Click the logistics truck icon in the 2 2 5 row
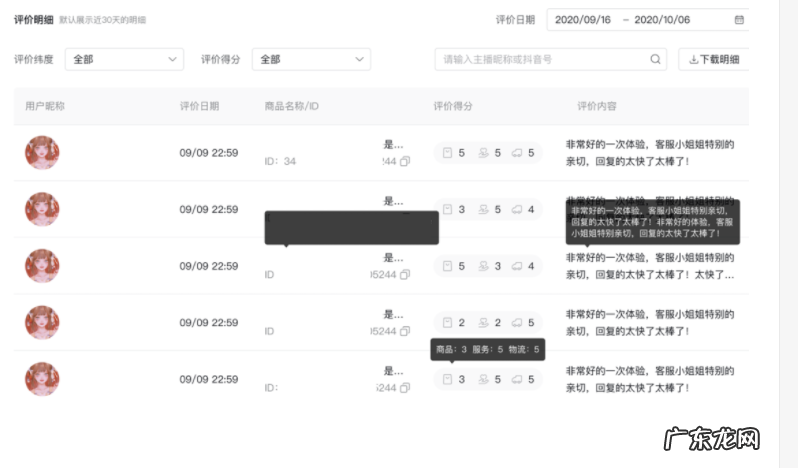 click(x=517, y=323)
